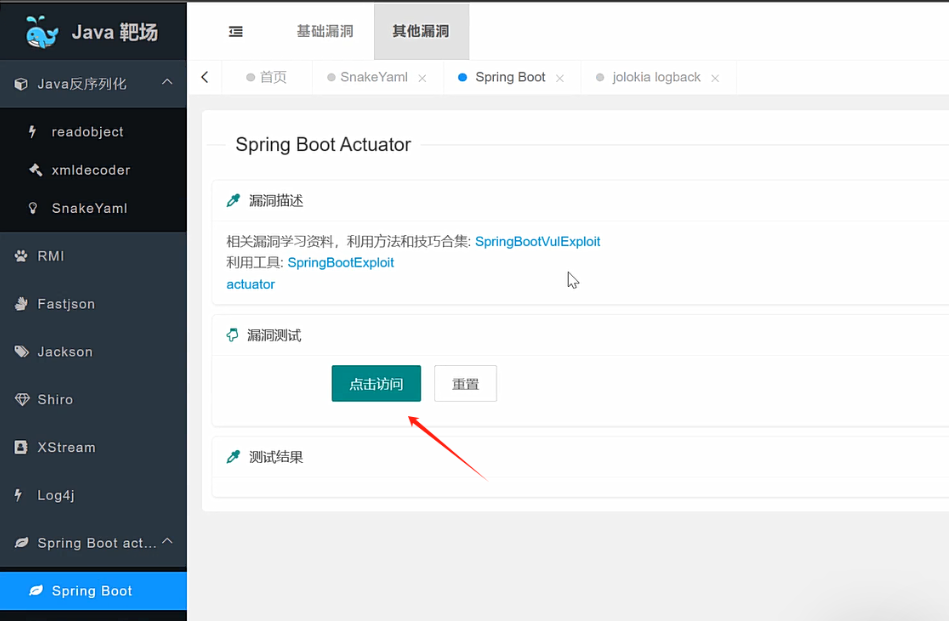Click the XStream contact icon
This screenshot has width=949, height=621.
[x=21, y=448]
